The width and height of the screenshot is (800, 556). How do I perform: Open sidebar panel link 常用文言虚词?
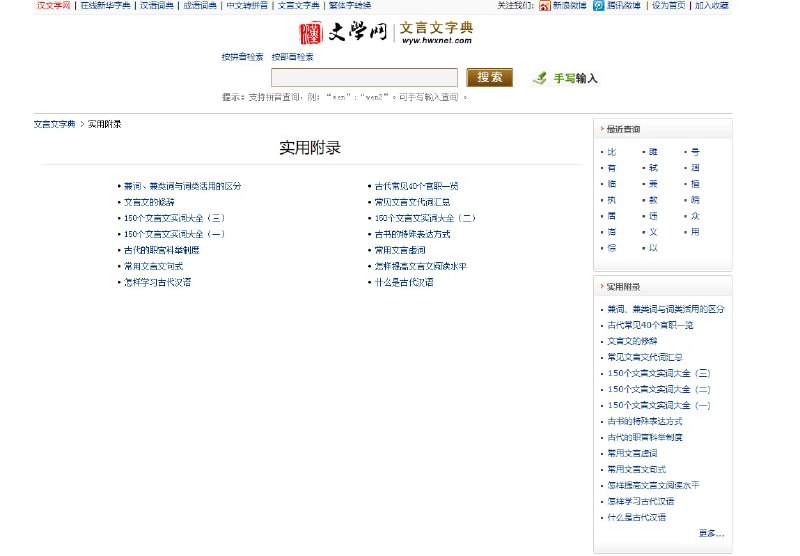633,453
